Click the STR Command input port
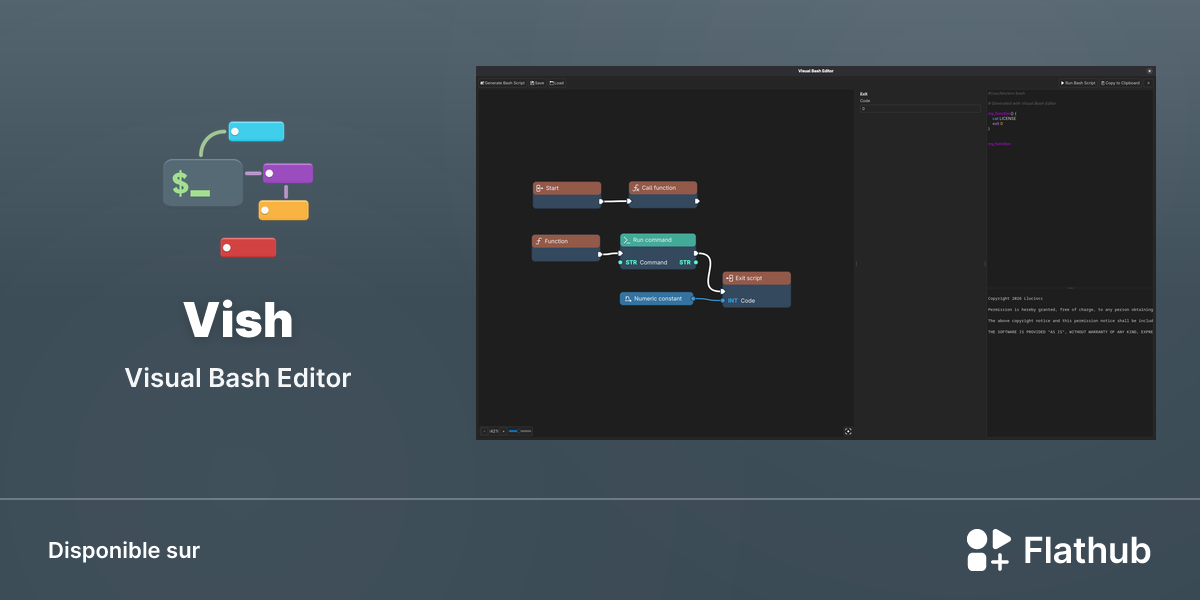Screen dimensions: 1200x600 point(620,263)
